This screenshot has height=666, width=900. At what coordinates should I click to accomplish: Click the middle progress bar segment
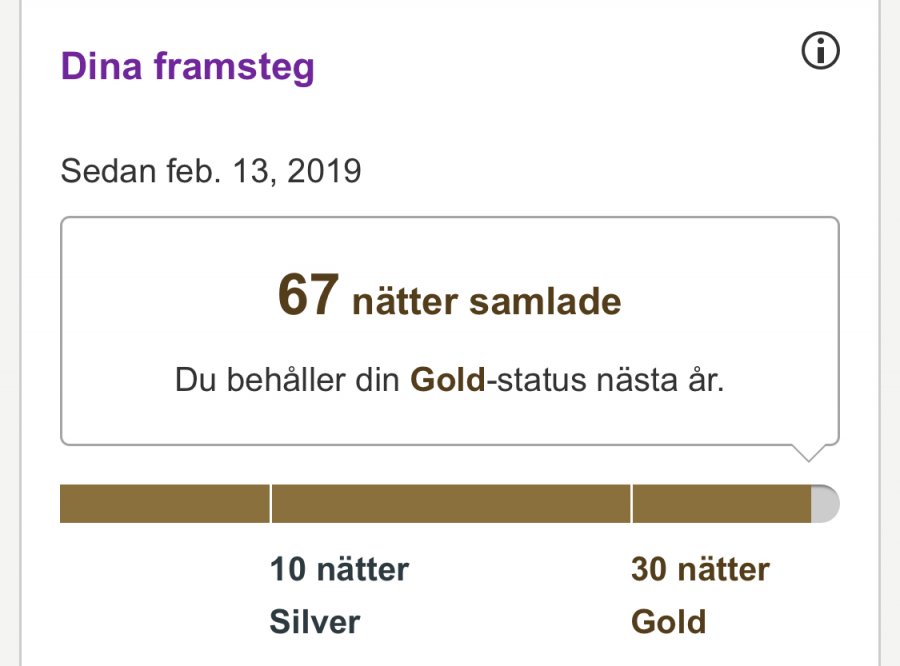click(451, 504)
